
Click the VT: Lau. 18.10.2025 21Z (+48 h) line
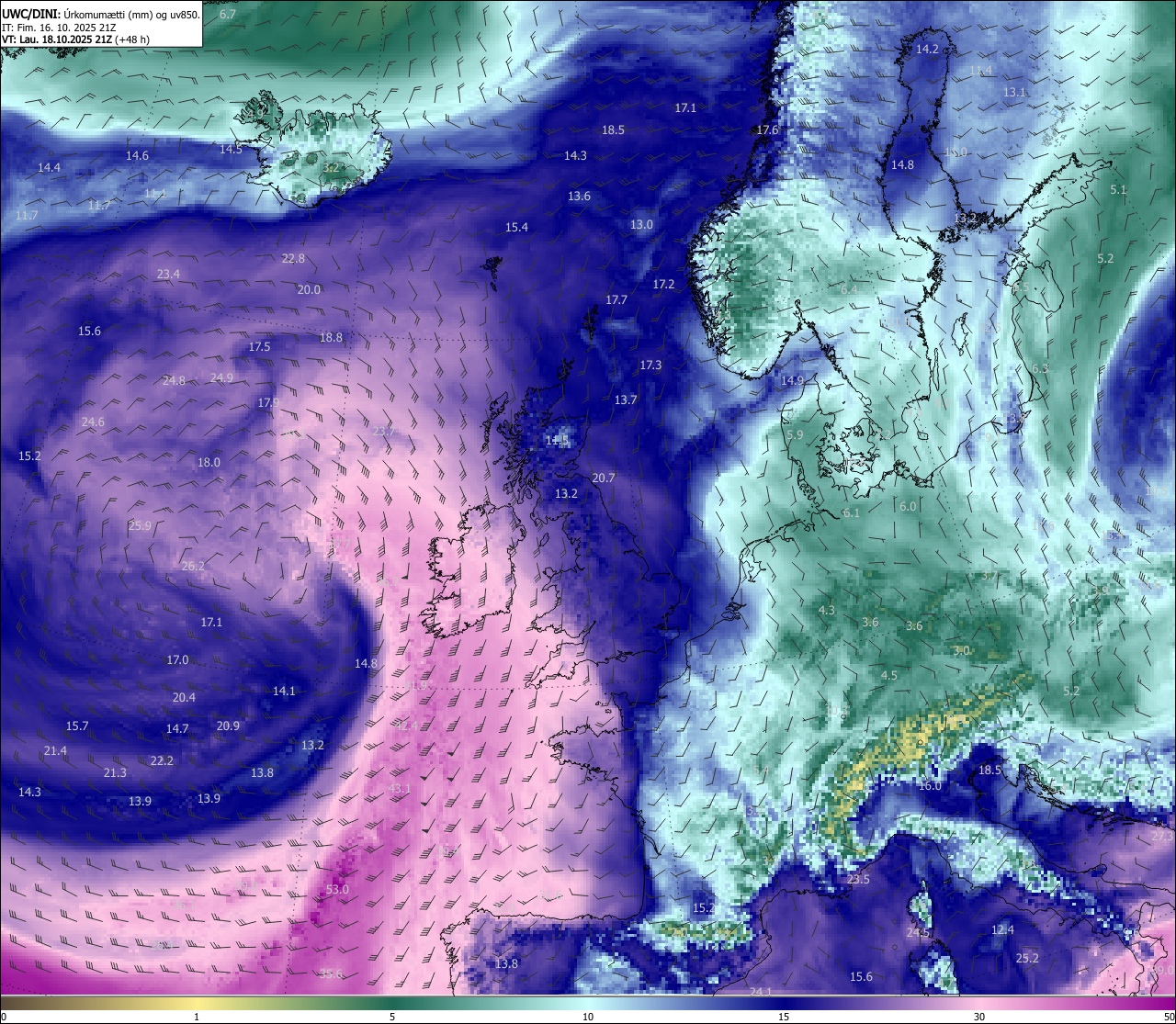pos(75,39)
